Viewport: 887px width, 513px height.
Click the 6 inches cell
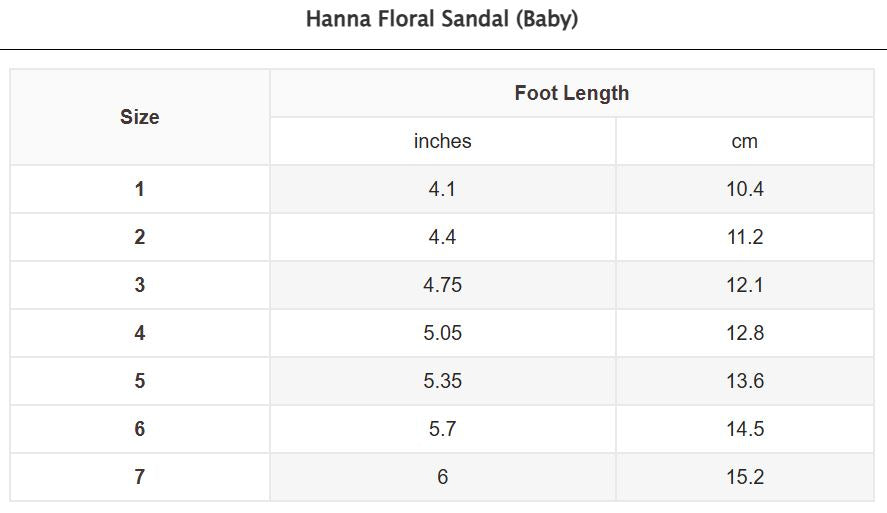pos(442,477)
